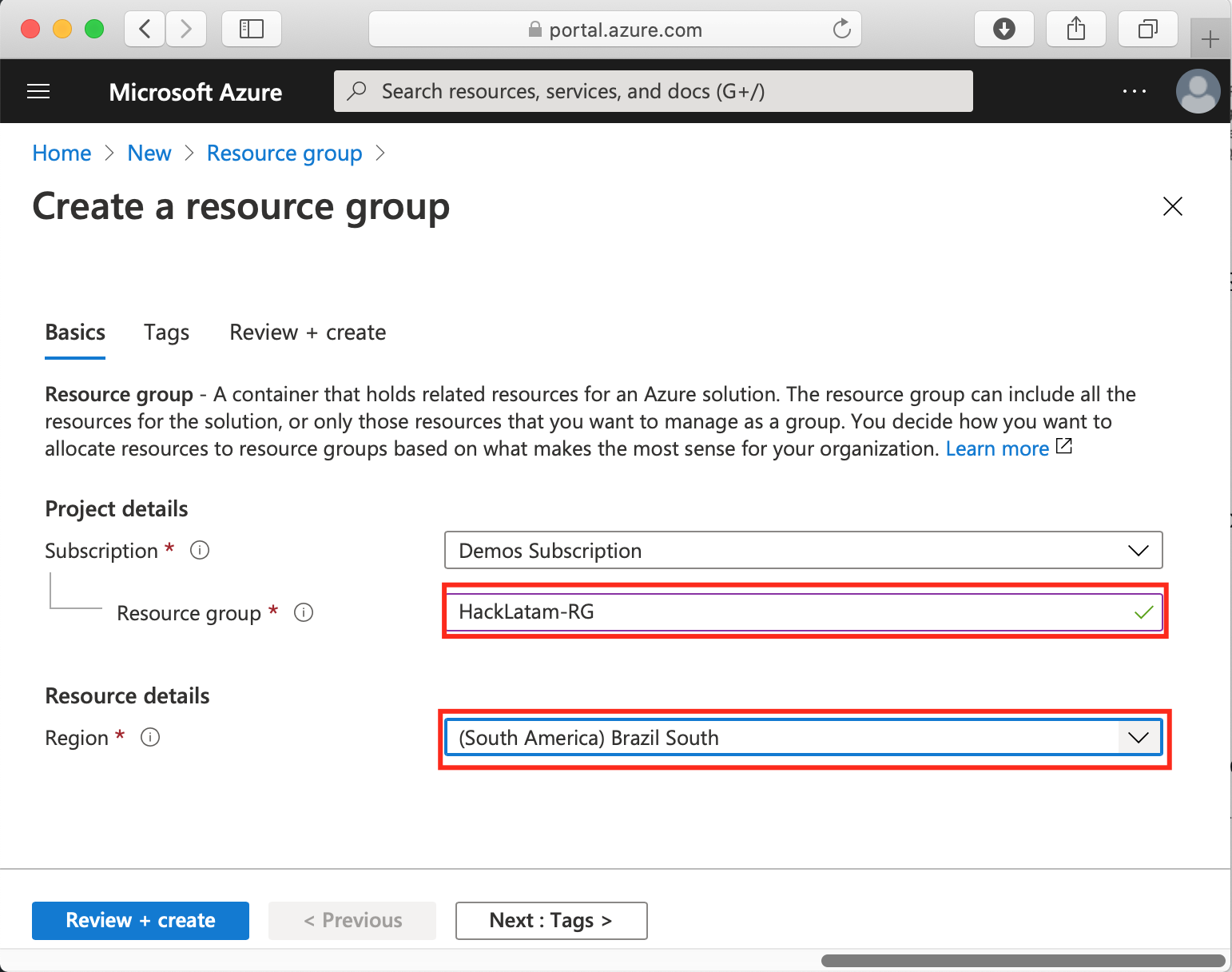The width and height of the screenshot is (1232, 972).
Task: Click the info icon beside Subscription
Action: tap(200, 550)
